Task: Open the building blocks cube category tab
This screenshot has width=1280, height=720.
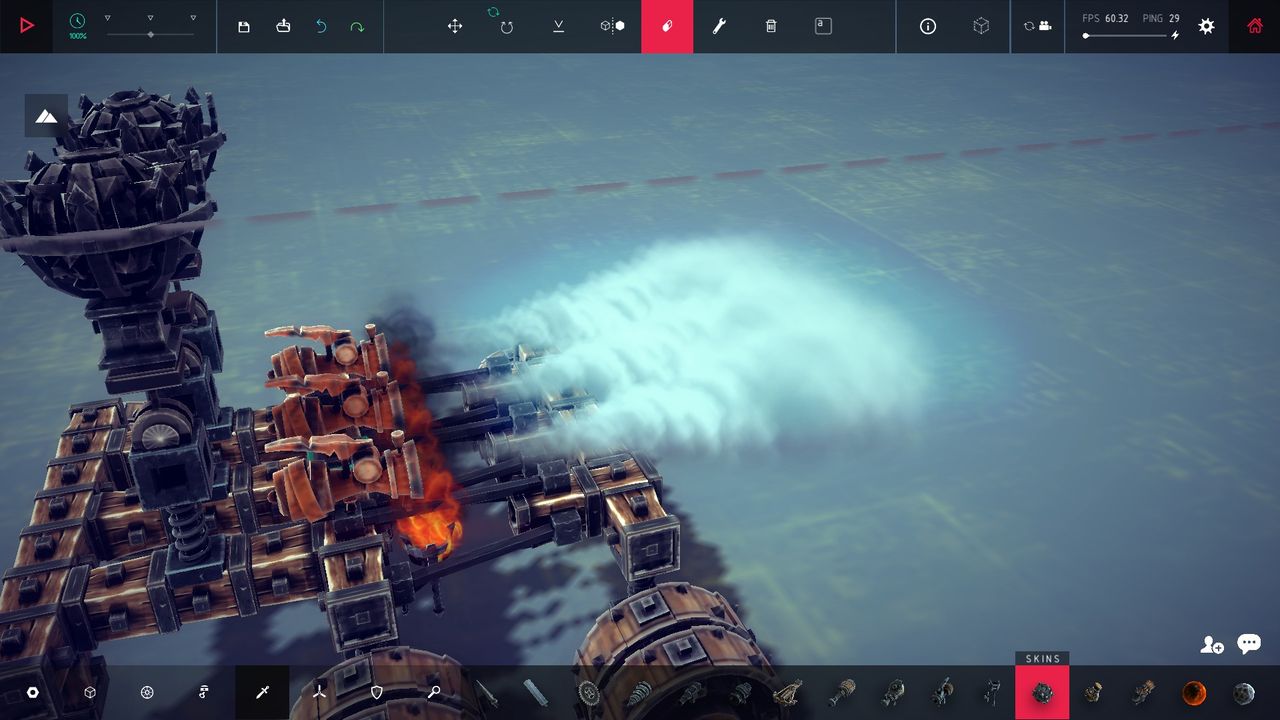Action: 90,692
